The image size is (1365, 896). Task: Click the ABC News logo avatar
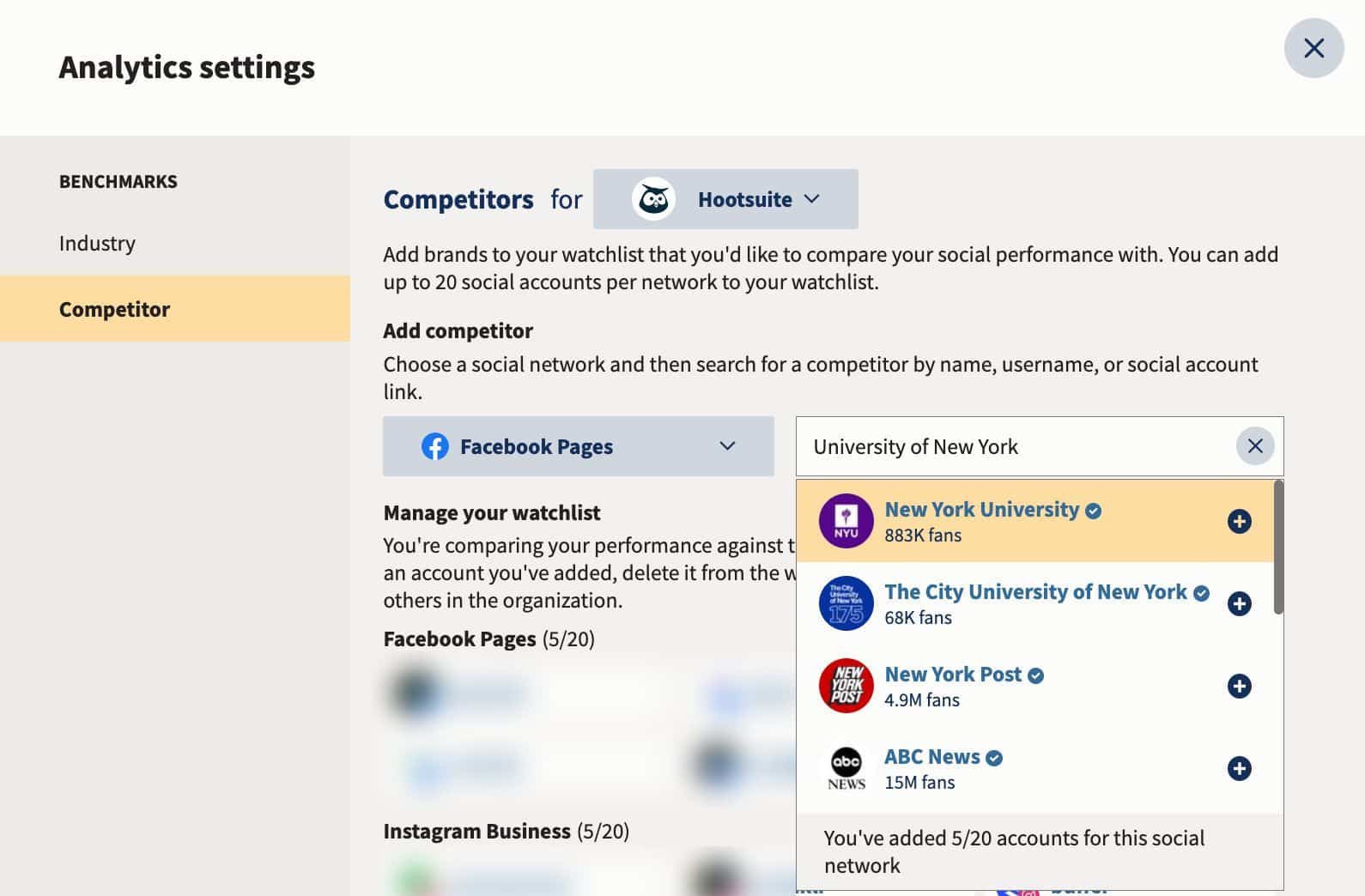point(846,768)
